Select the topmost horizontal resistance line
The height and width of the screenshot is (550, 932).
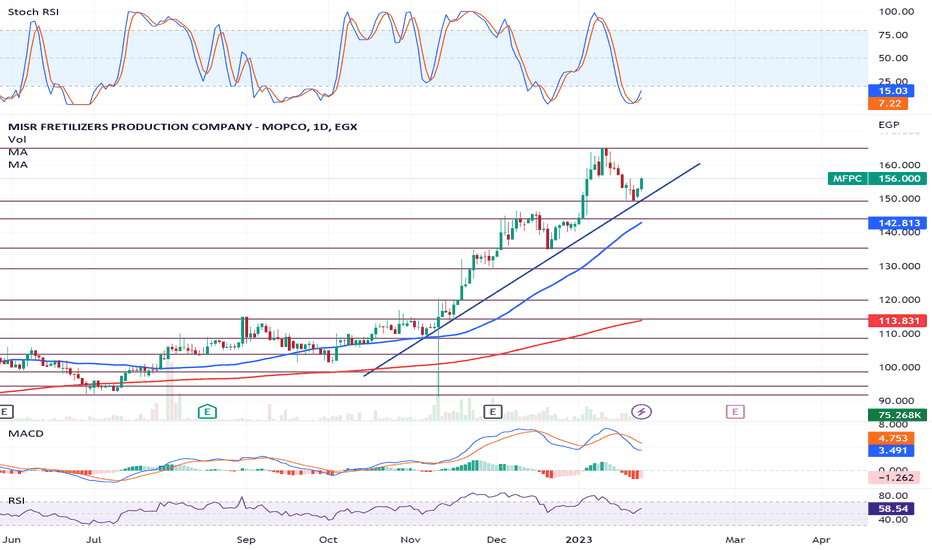tap(434, 148)
